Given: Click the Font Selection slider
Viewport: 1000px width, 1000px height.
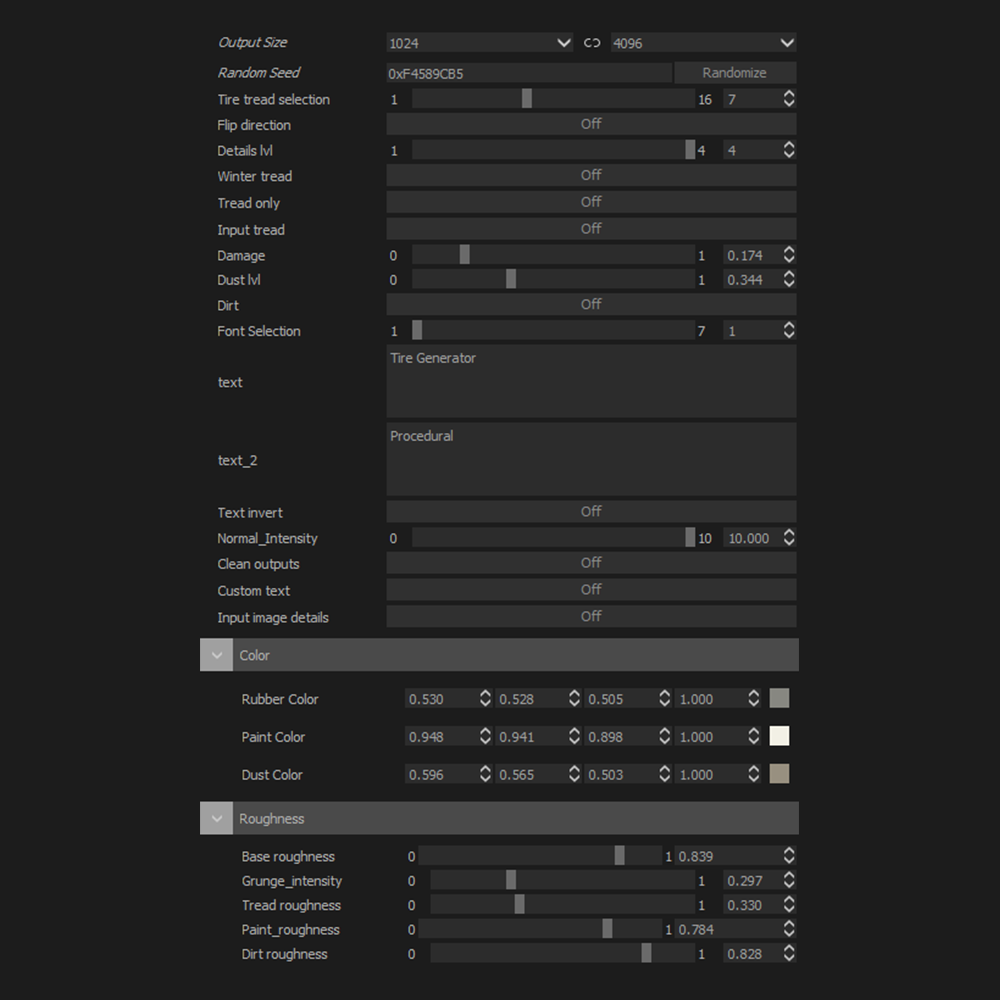Looking at the screenshot, I should [x=553, y=330].
